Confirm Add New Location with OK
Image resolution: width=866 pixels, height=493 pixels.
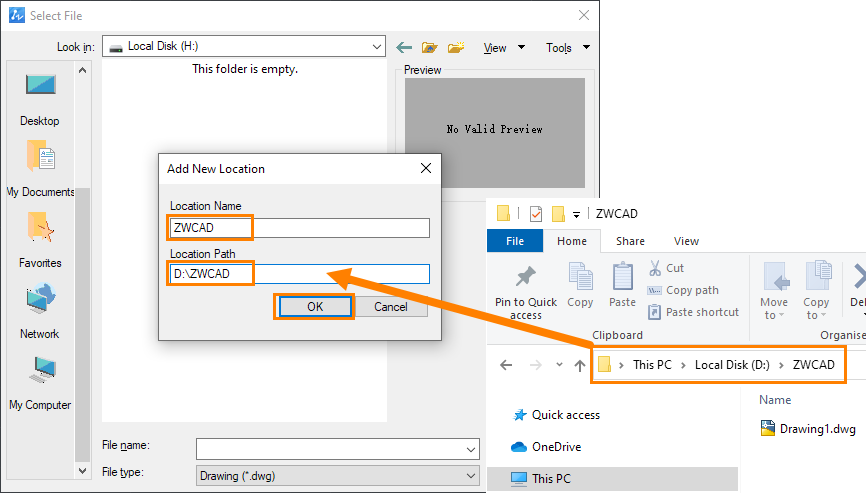pyautogui.click(x=315, y=307)
